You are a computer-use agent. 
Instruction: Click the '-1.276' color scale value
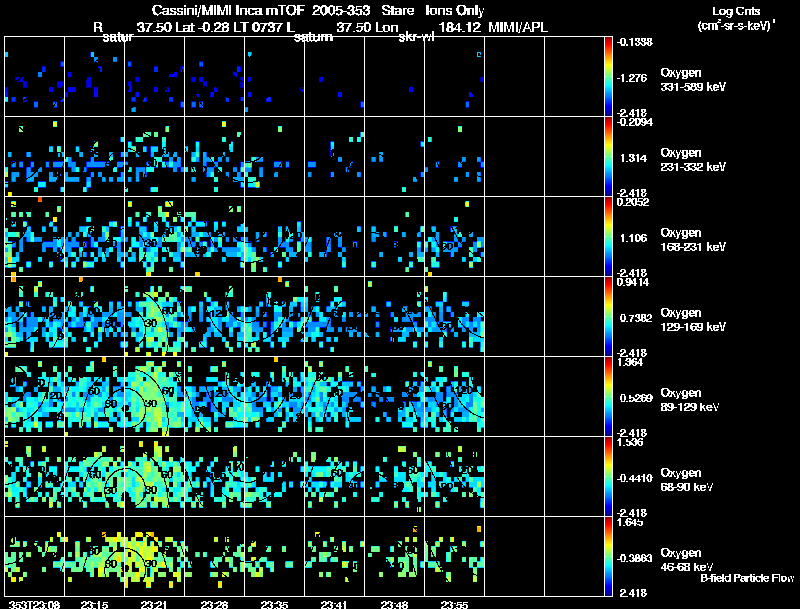[x=632, y=78]
